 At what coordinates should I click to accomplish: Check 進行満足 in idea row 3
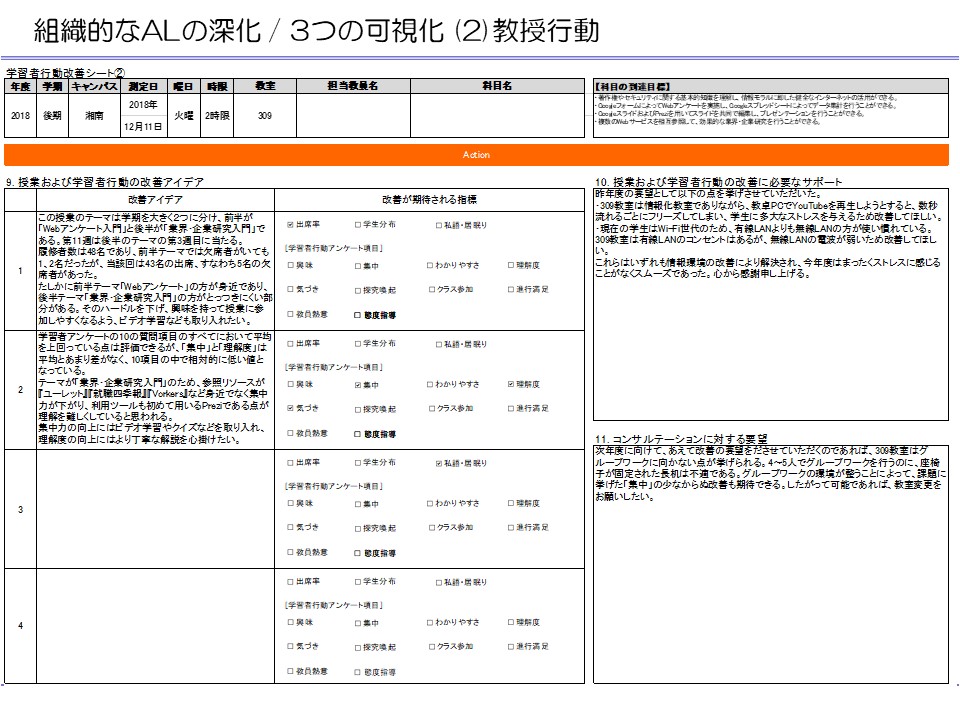click(x=511, y=527)
